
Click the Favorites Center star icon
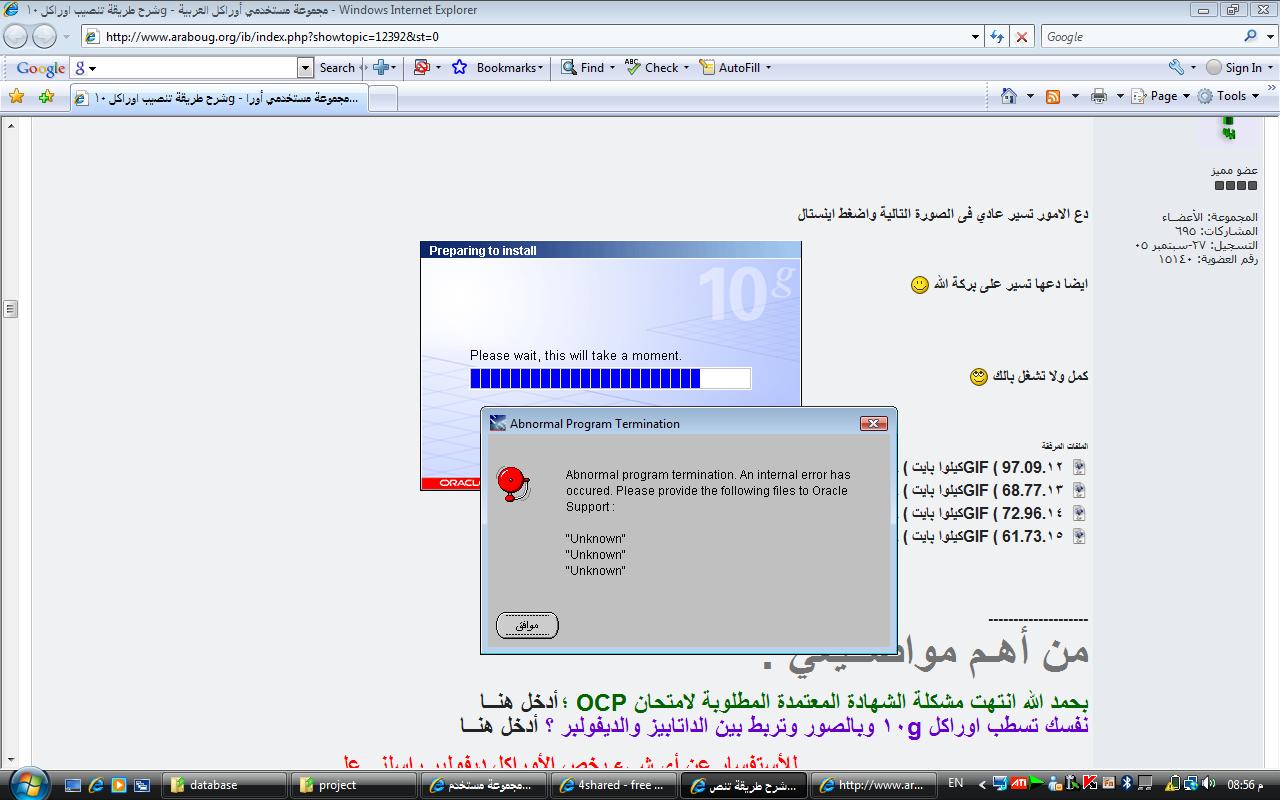(16, 96)
